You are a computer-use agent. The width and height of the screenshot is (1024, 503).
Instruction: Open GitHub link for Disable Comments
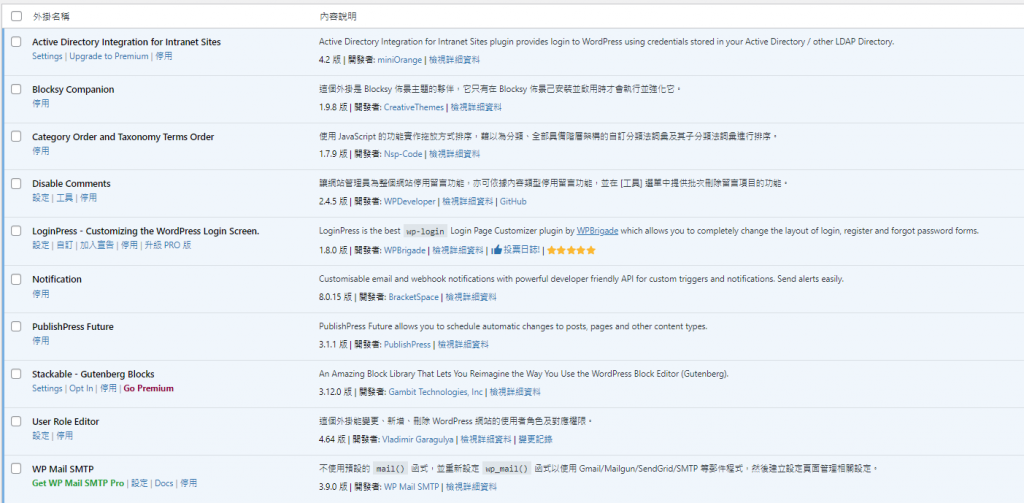pyautogui.click(x=513, y=202)
